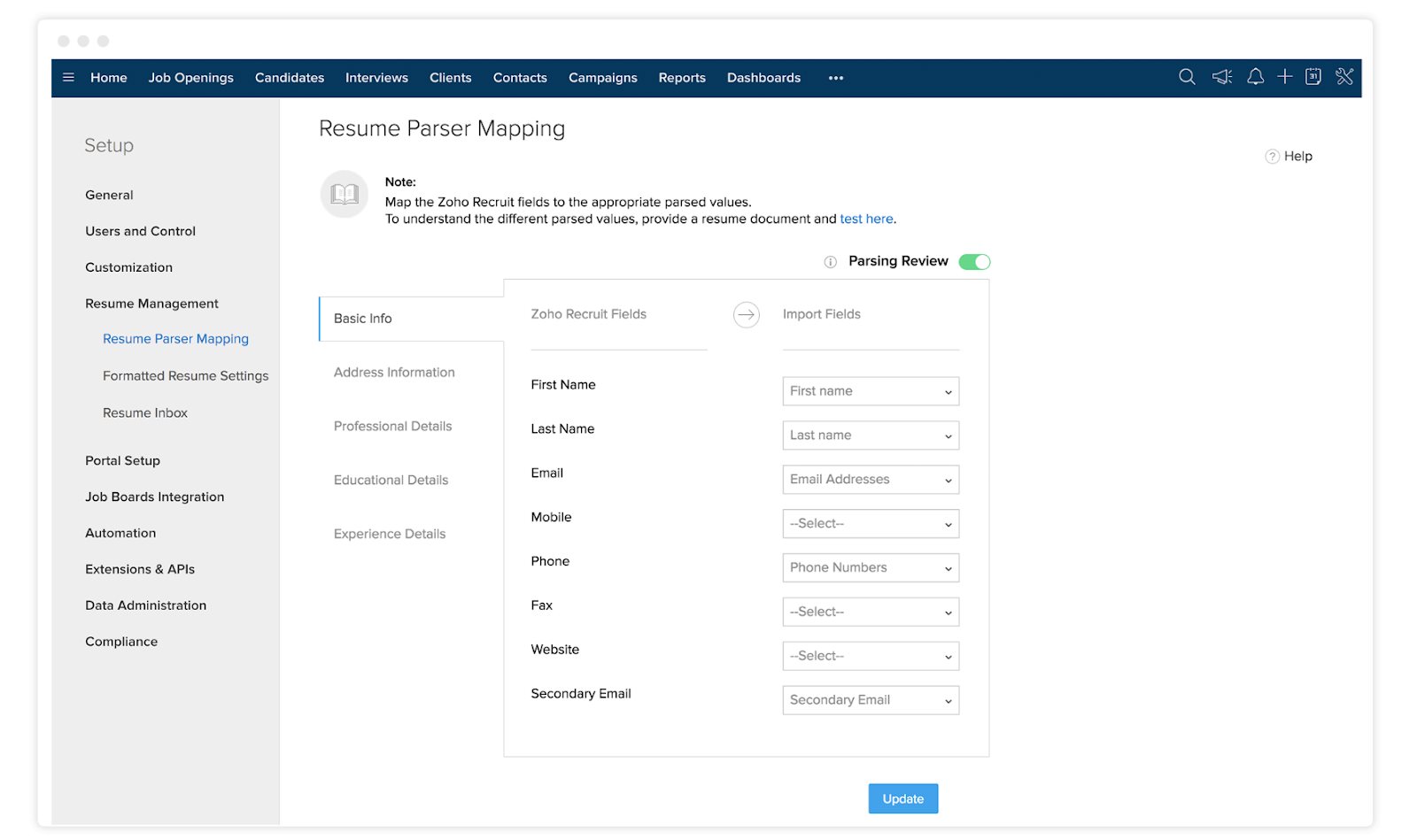The height and width of the screenshot is (840, 1417).
Task: Click the plus quick-create icon
Action: (1284, 77)
